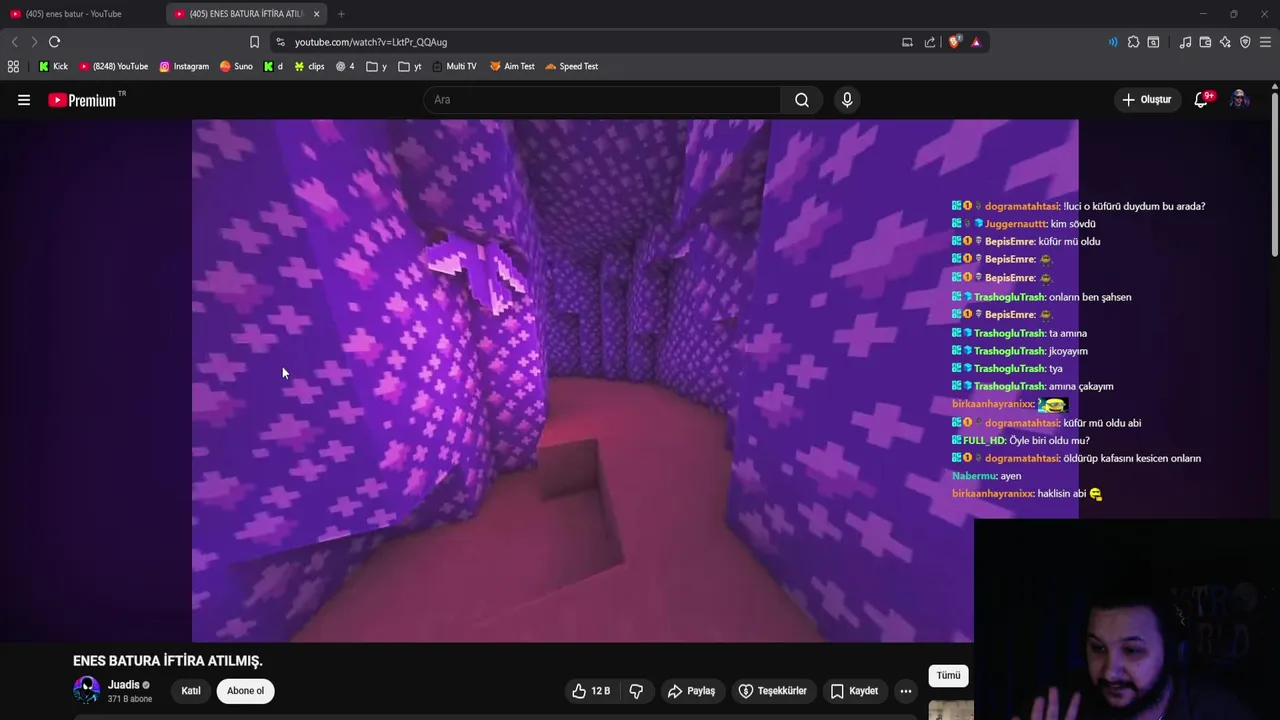The image size is (1280, 720).
Task: Expand the 'y' bookmarks folder
Action: [377, 66]
